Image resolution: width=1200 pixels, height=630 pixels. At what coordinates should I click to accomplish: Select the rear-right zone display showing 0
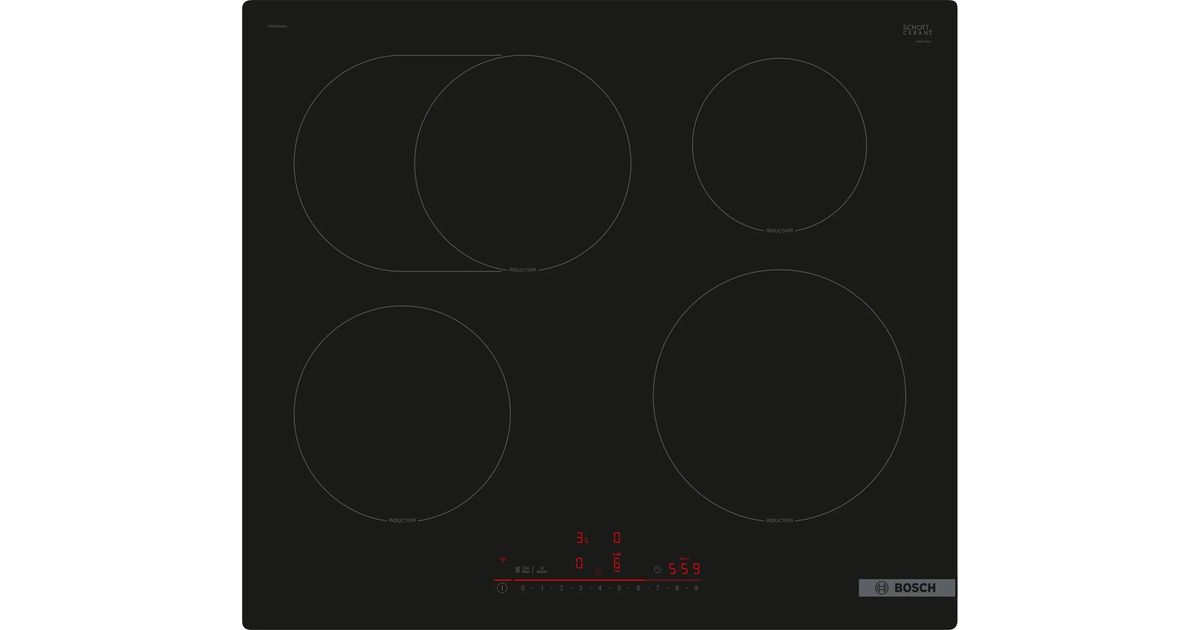(617, 538)
